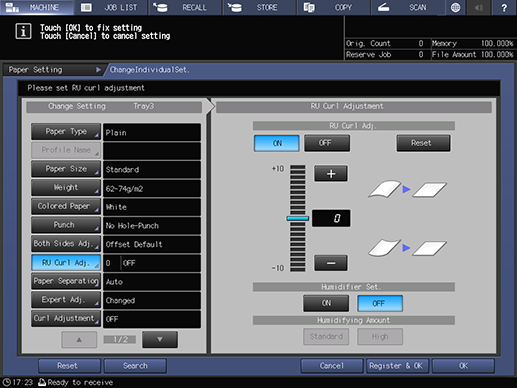Switch to the SCAN tab
The image size is (517, 388).
(x=407, y=7)
